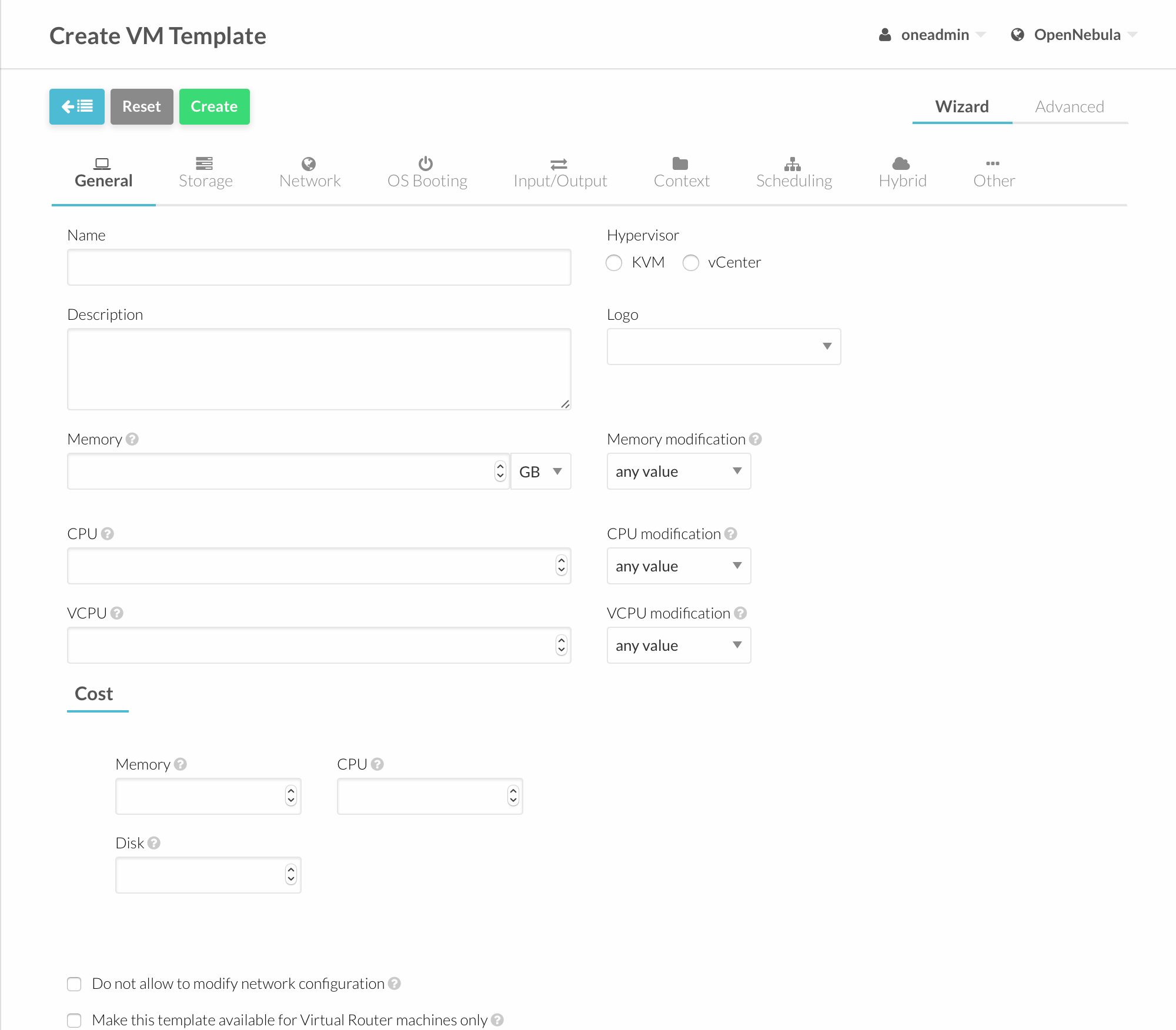Select vCenter hypervisor radio button
The width and height of the screenshot is (1176, 1030).
pyautogui.click(x=690, y=262)
